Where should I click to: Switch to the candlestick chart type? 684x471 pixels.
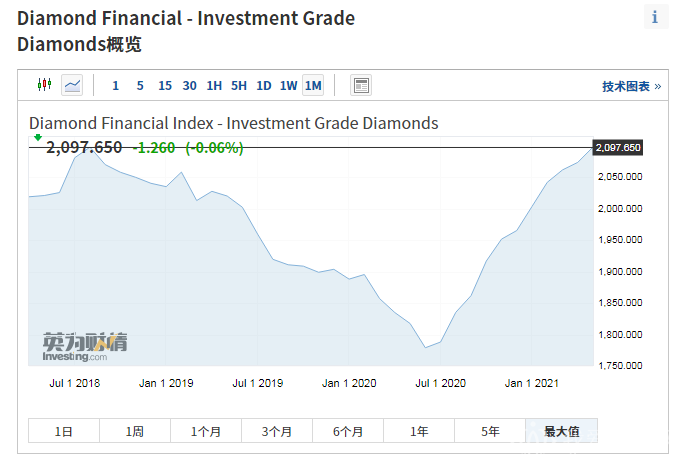click(44, 85)
